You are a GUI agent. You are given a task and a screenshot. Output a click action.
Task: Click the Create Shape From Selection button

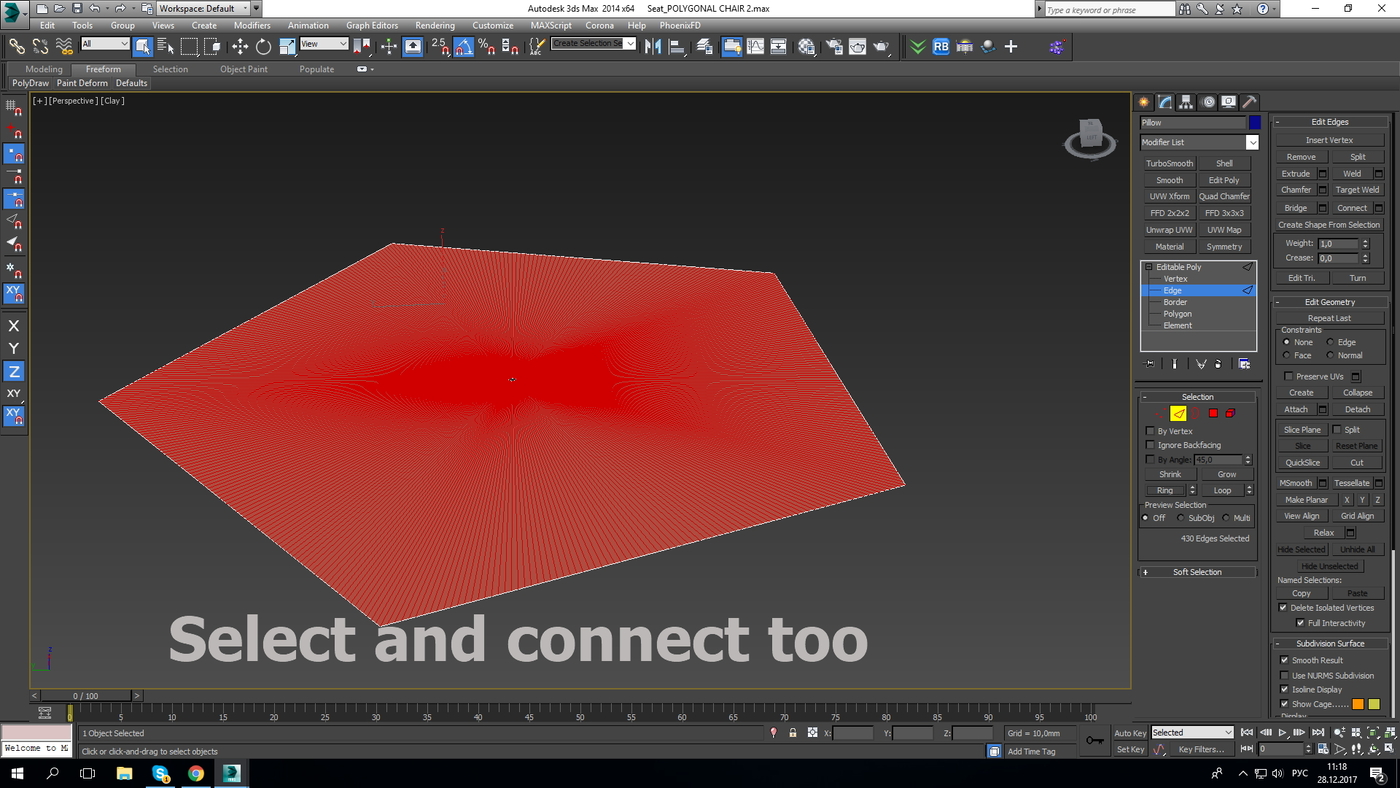point(1329,225)
